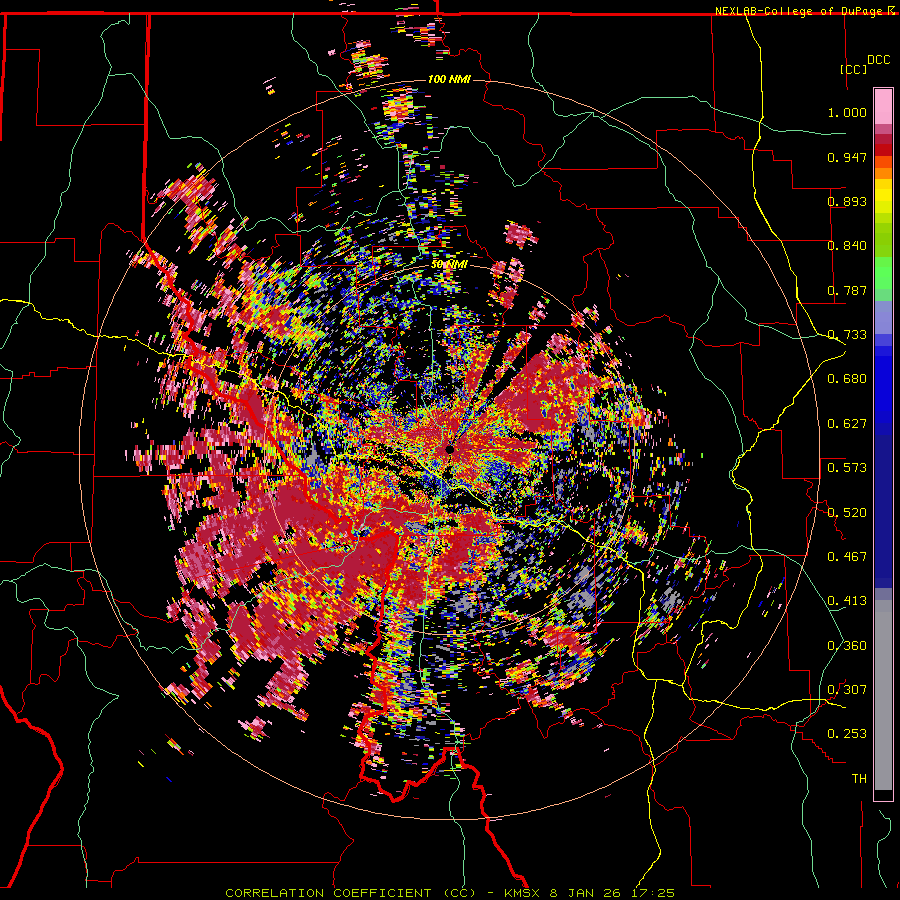Click the radar site black dot
The image size is (900, 900).
(449, 449)
